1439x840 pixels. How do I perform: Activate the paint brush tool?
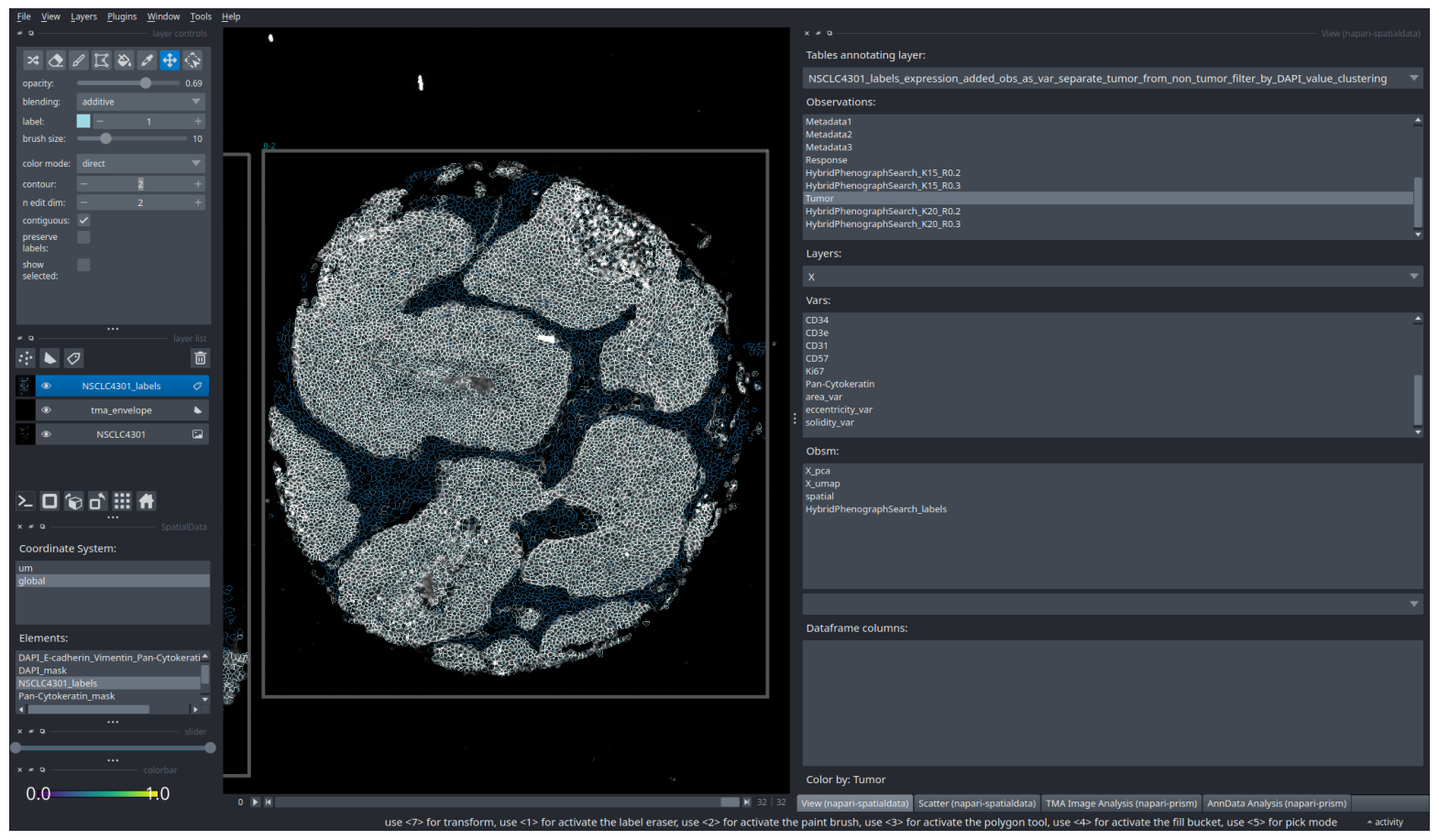79,60
